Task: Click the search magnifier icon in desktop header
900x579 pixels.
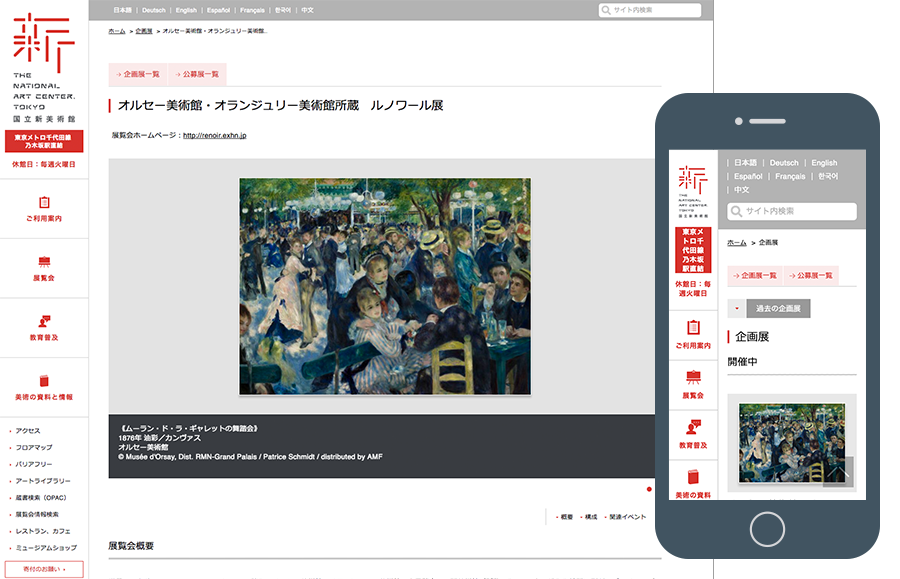Action: click(x=606, y=10)
